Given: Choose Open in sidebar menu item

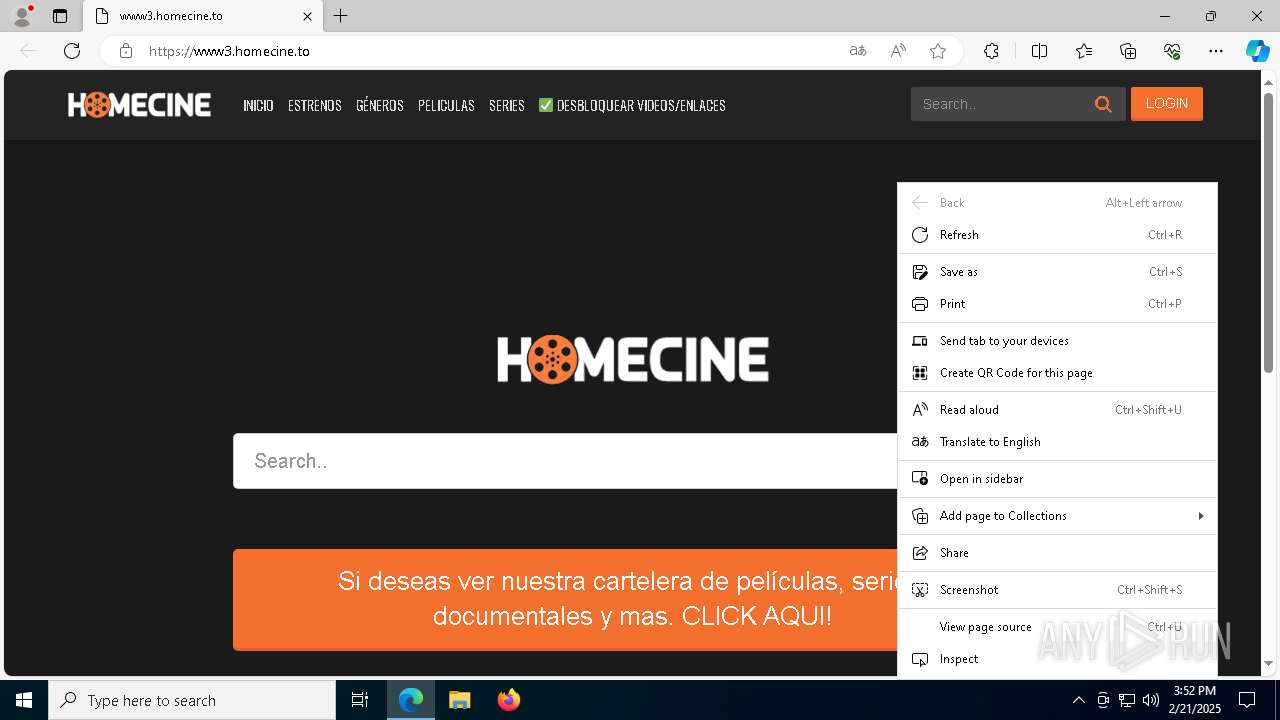Looking at the screenshot, I should click(1057, 479).
